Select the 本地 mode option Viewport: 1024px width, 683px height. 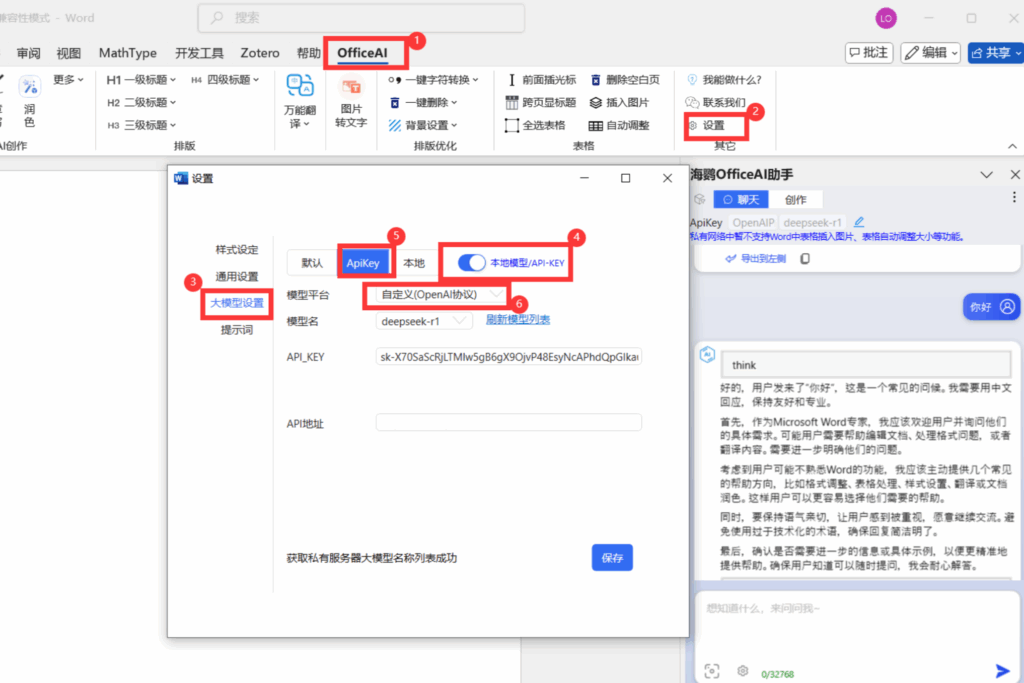point(413,263)
